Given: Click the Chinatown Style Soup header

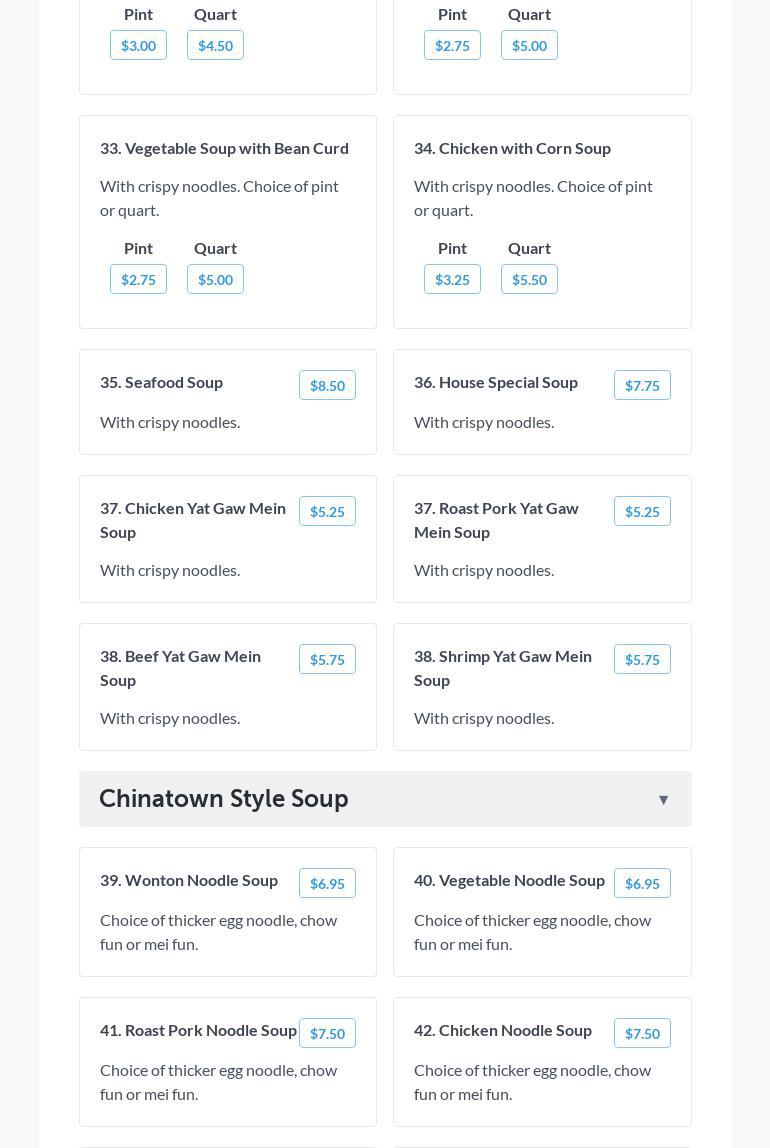Looking at the screenshot, I should tap(224, 799).
